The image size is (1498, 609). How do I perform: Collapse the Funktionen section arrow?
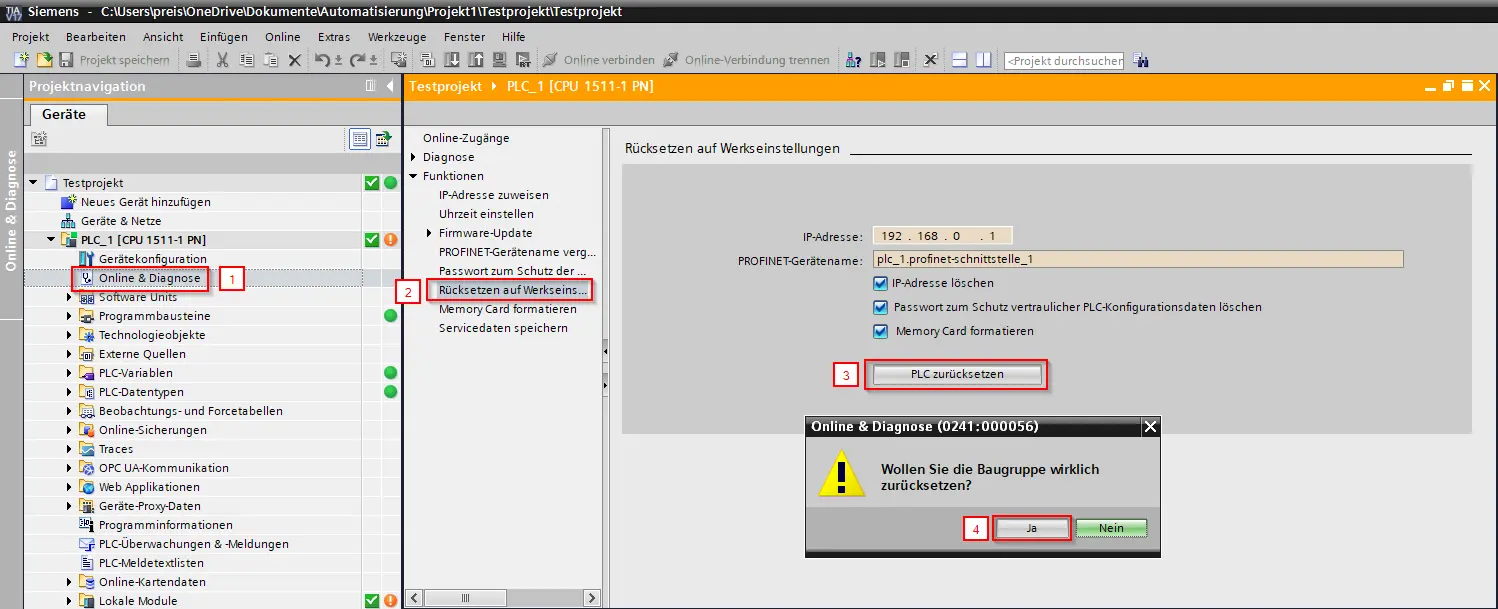[x=413, y=176]
